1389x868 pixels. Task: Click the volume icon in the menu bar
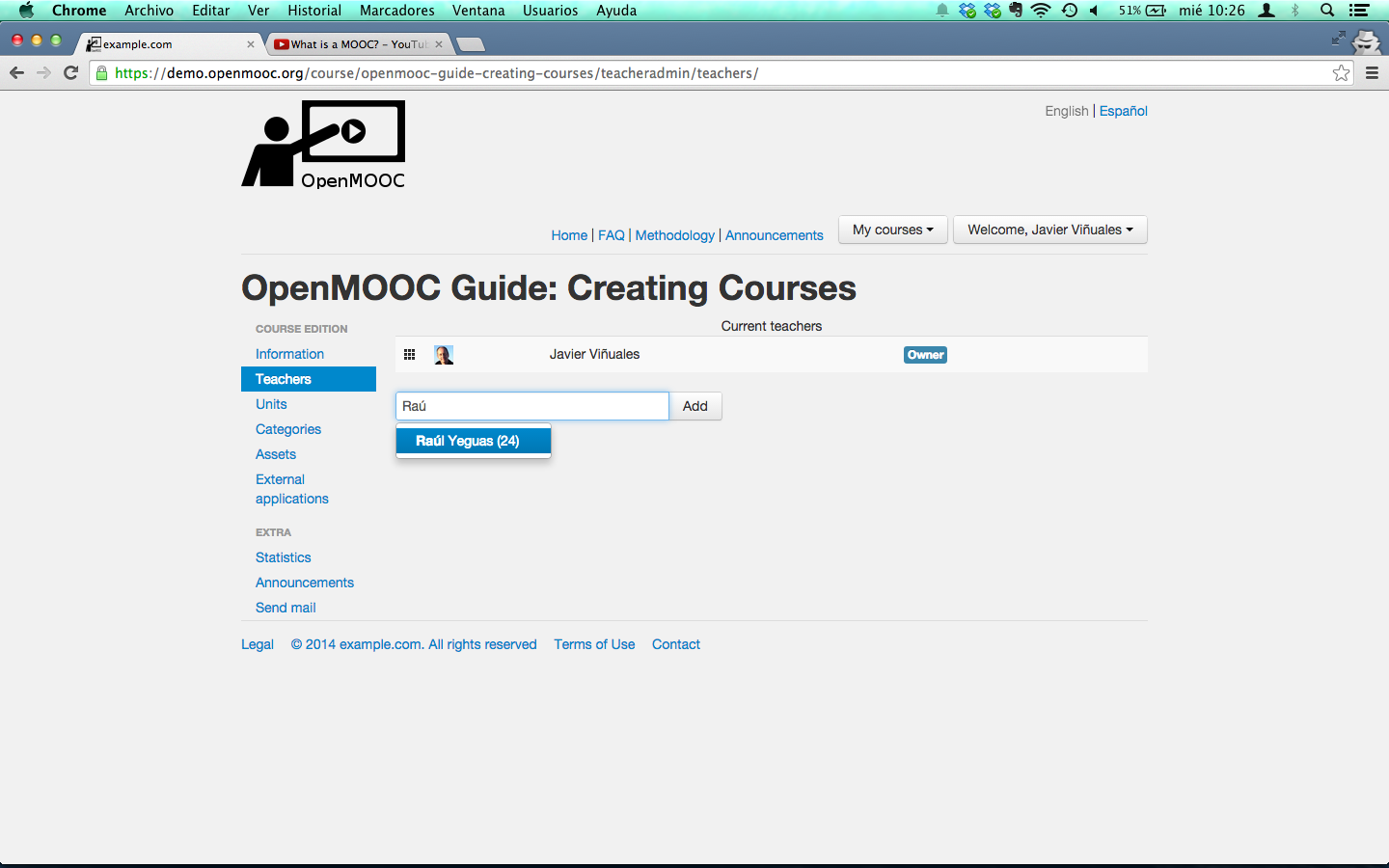(x=1095, y=11)
